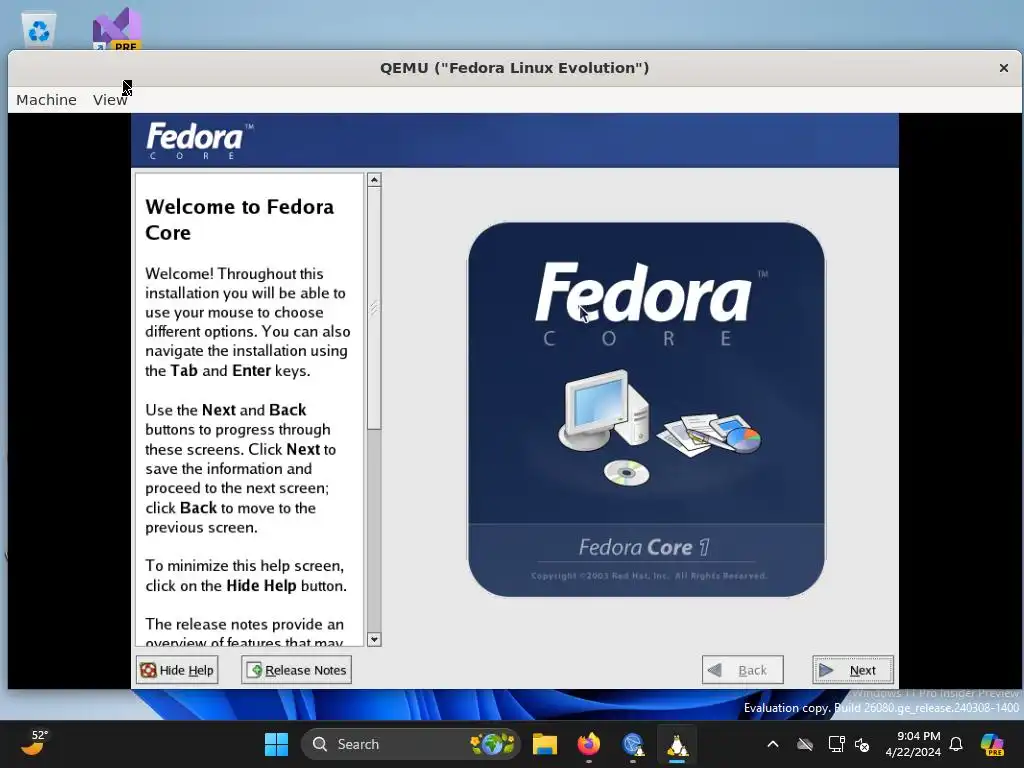Open File Explorer from the taskbar
Image resolution: width=1024 pixels, height=768 pixels.
(545, 744)
